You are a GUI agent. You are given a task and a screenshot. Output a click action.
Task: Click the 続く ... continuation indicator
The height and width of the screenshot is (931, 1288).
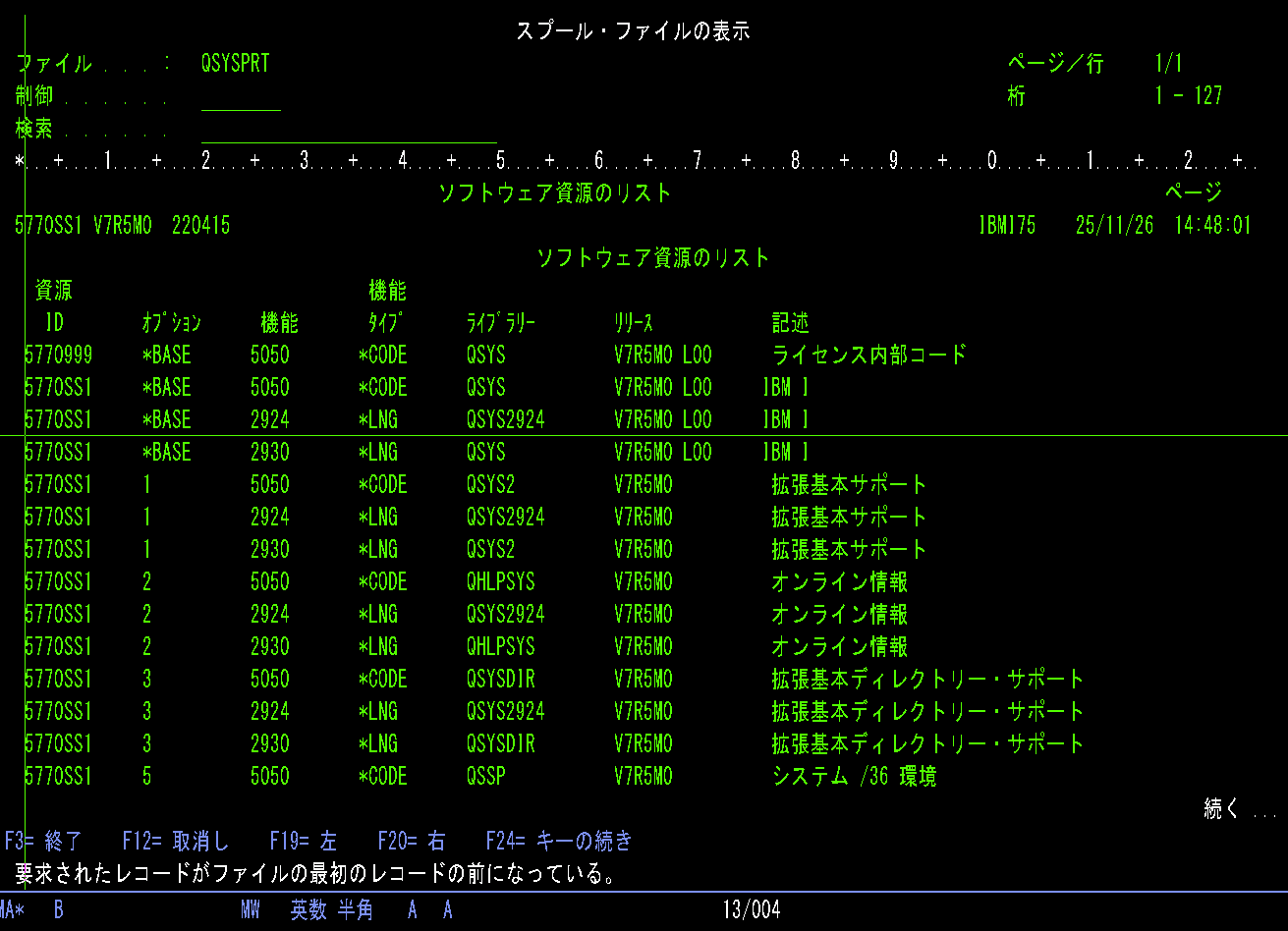coord(1241,809)
